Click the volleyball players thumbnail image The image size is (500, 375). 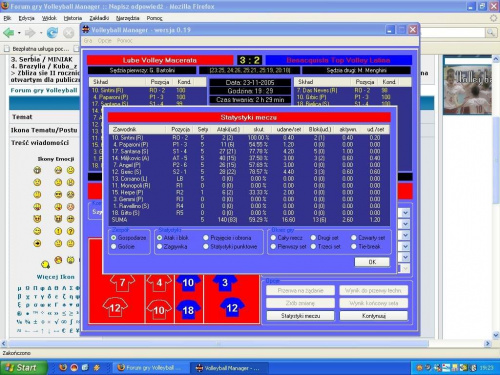tap(467, 89)
